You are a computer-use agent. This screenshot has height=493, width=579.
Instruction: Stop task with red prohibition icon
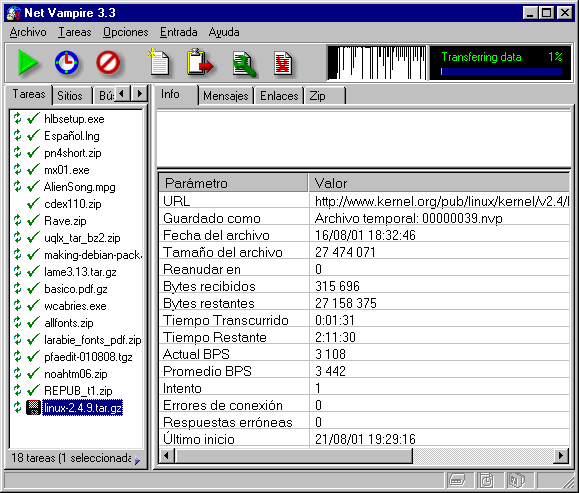[x=108, y=63]
